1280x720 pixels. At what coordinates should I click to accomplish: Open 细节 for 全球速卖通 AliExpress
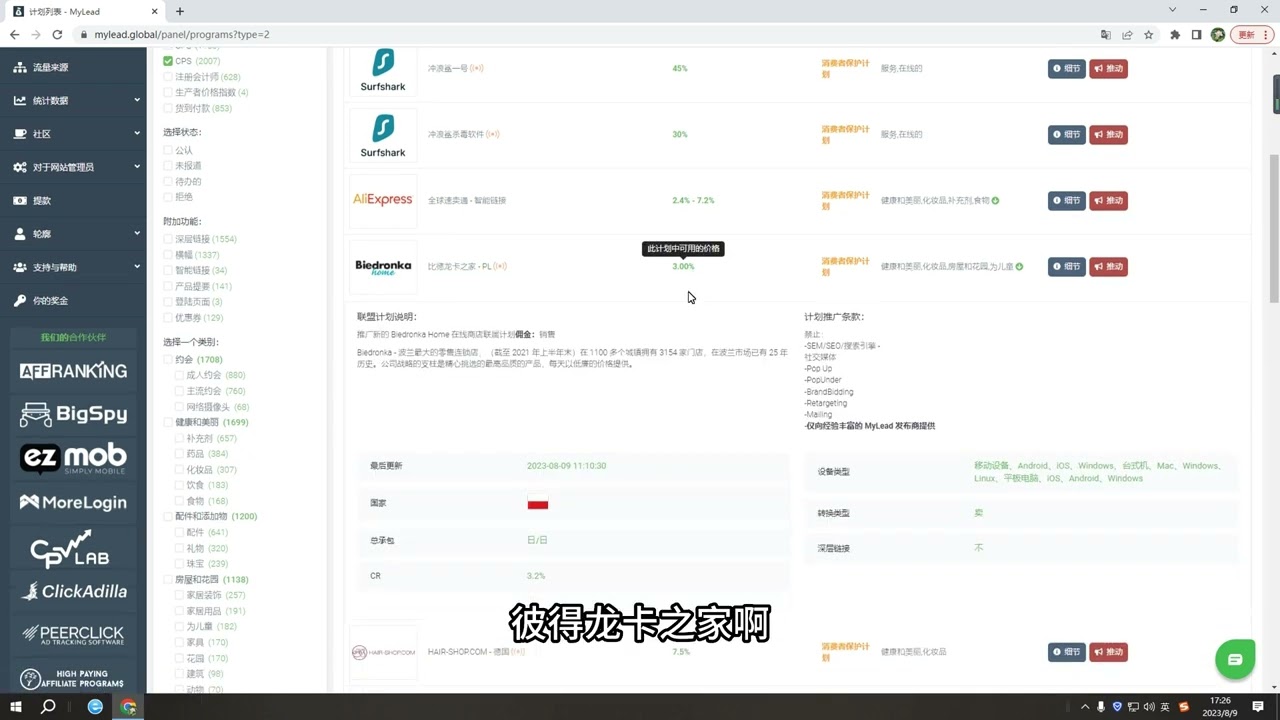(1066, 200)
